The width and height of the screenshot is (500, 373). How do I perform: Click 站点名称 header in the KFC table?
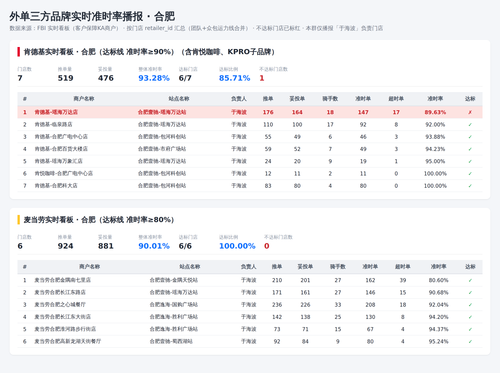pos(179,99)
